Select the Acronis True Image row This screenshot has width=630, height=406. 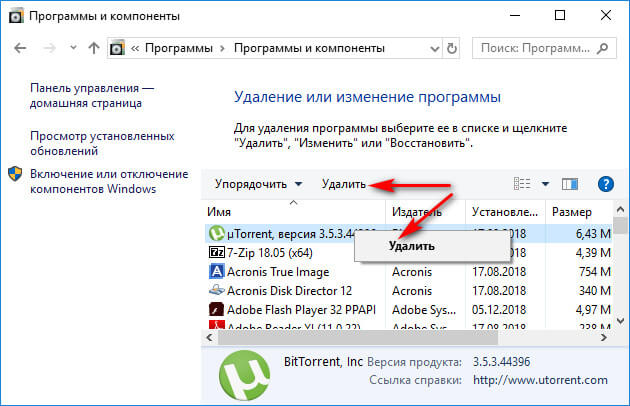(408, 272)
